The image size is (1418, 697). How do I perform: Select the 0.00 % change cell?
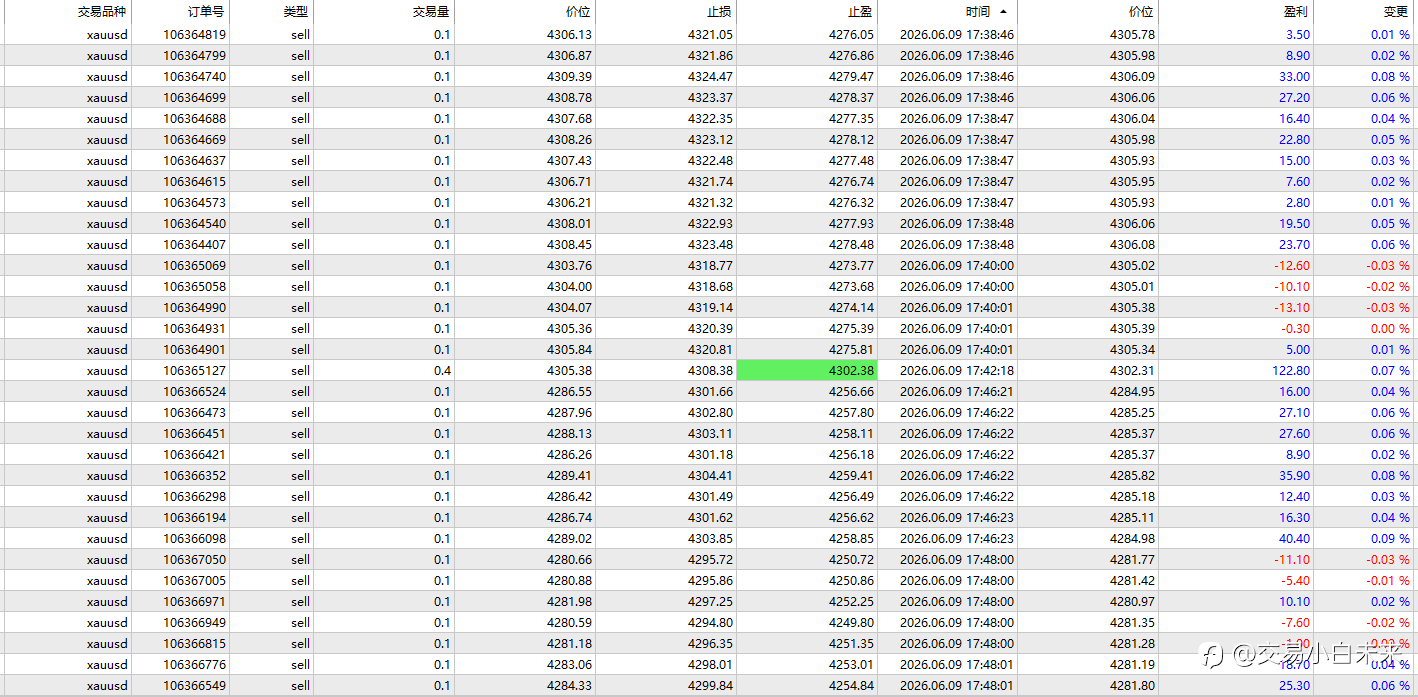point(1390,328)
